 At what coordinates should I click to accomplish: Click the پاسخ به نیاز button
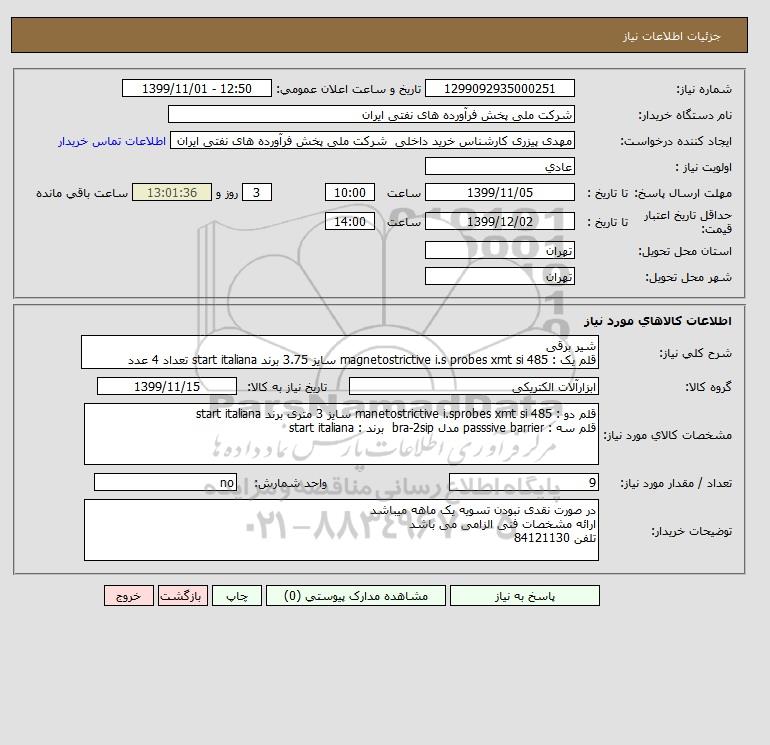[x=524, y=595]
